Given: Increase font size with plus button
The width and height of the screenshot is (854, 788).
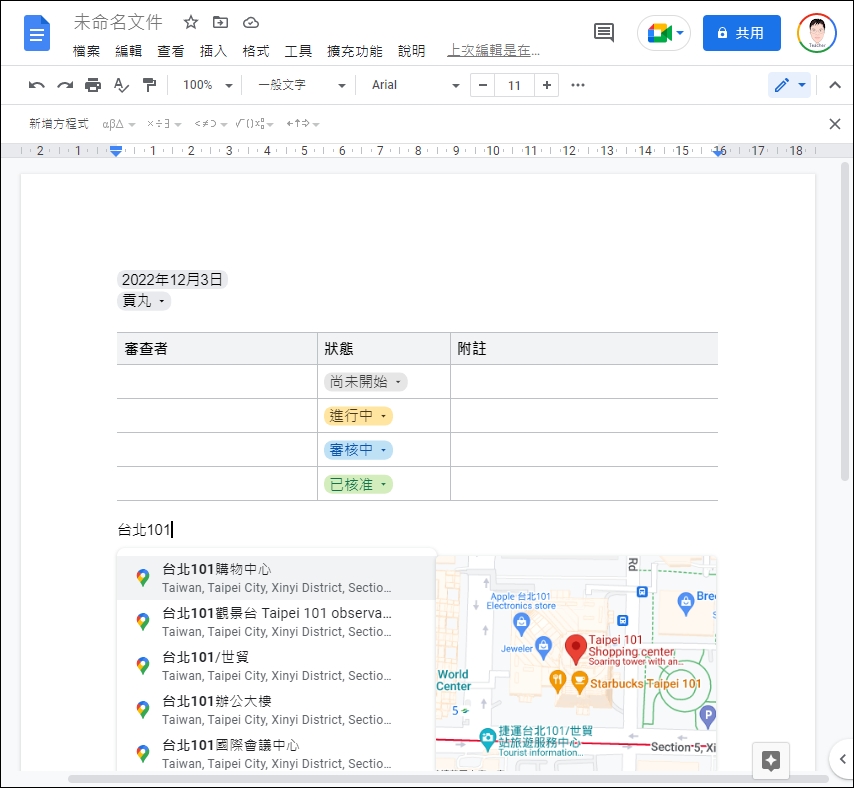Looking at the screenshot, I should pos(547,85).
